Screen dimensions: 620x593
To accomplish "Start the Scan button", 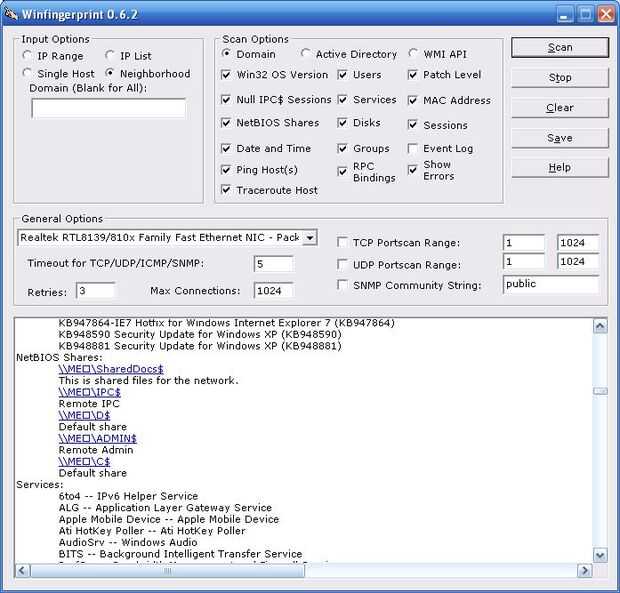I will click(x=560, y=47).
